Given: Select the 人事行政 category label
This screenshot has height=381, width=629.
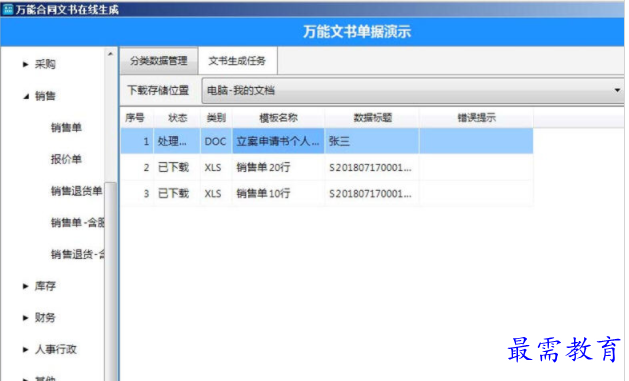Looking at the screenshot, I should click(x=55, y=350).
